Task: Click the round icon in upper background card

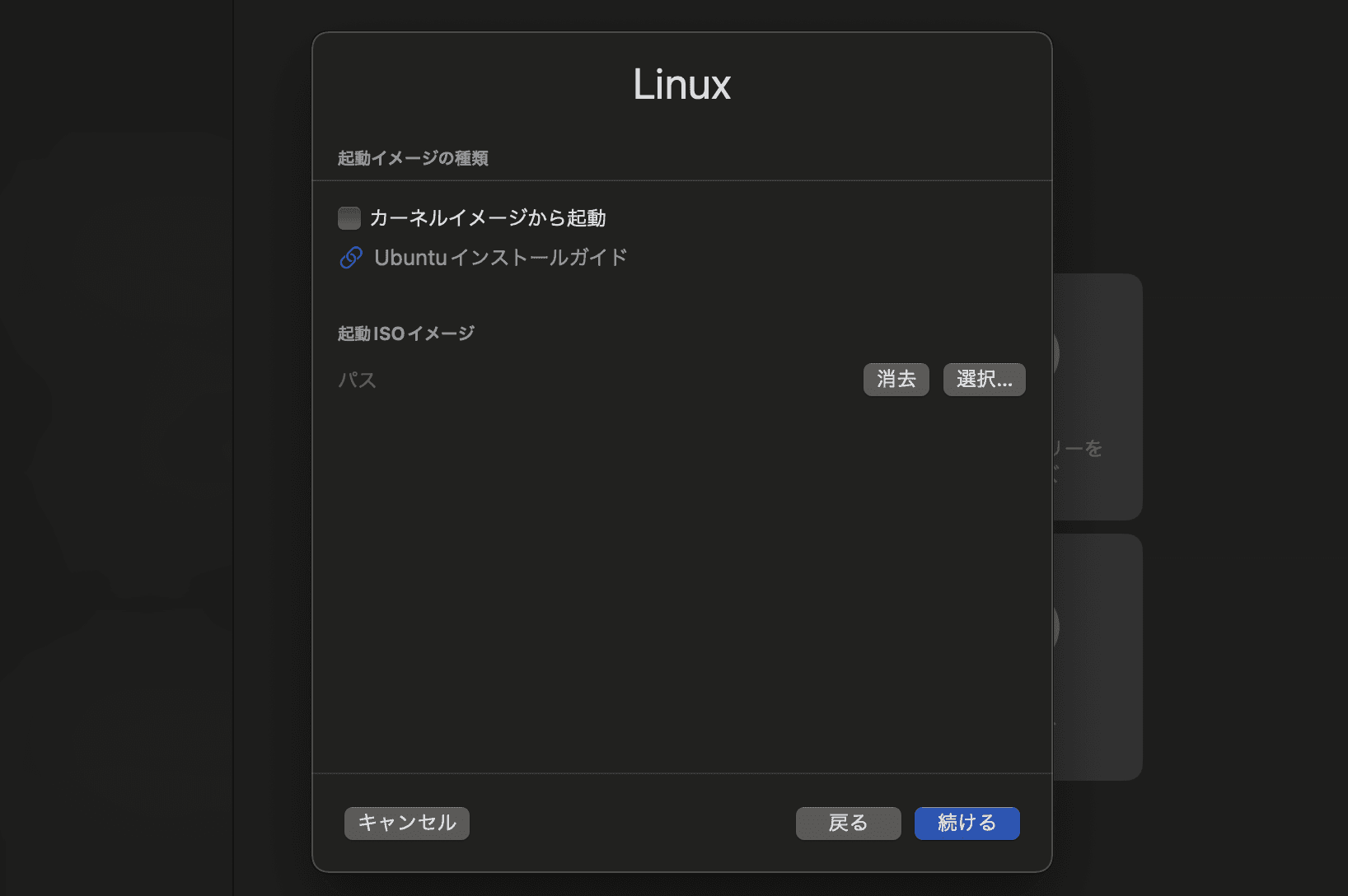Action: click(1055, 354)
